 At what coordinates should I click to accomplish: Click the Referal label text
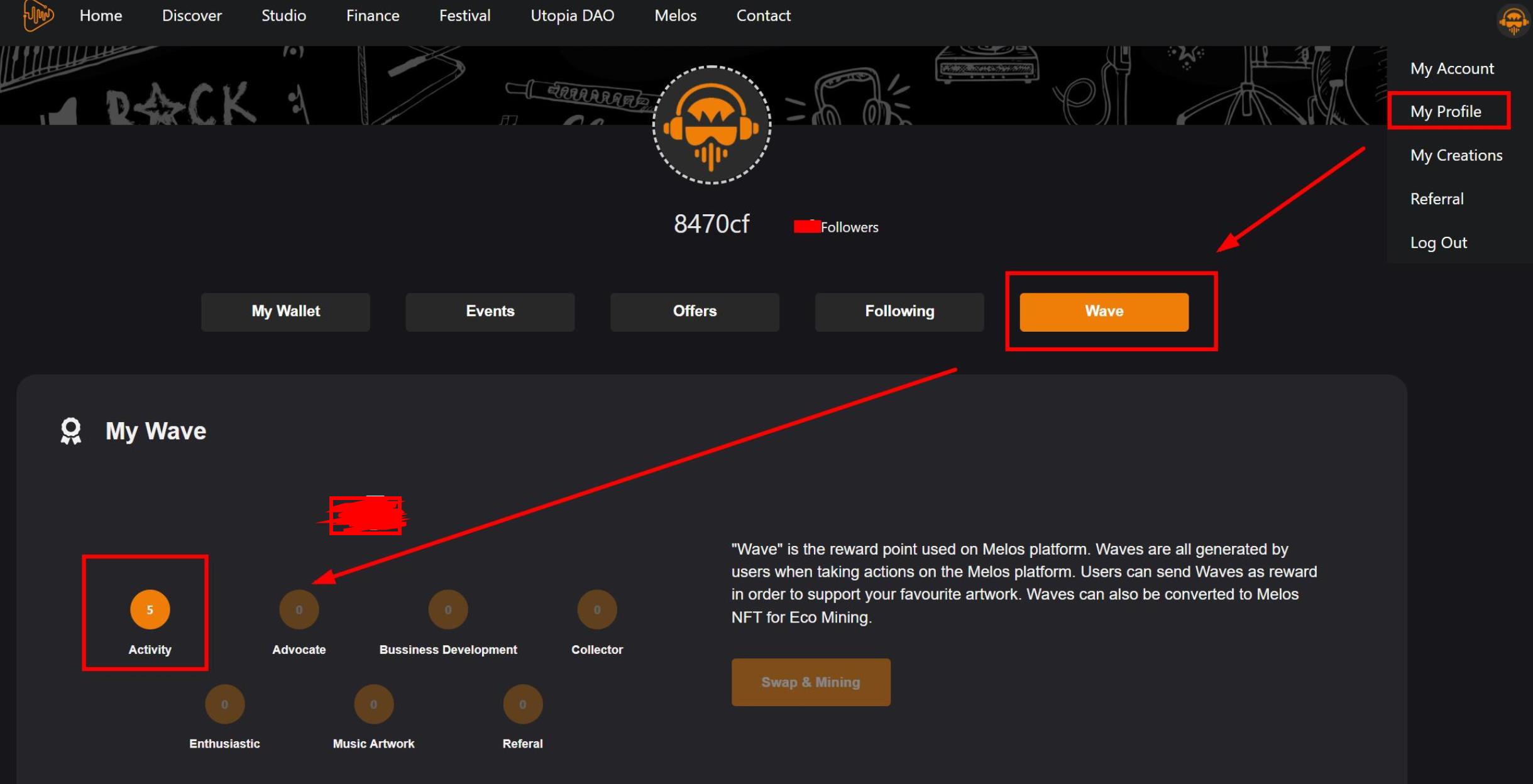tap(522, 744)
